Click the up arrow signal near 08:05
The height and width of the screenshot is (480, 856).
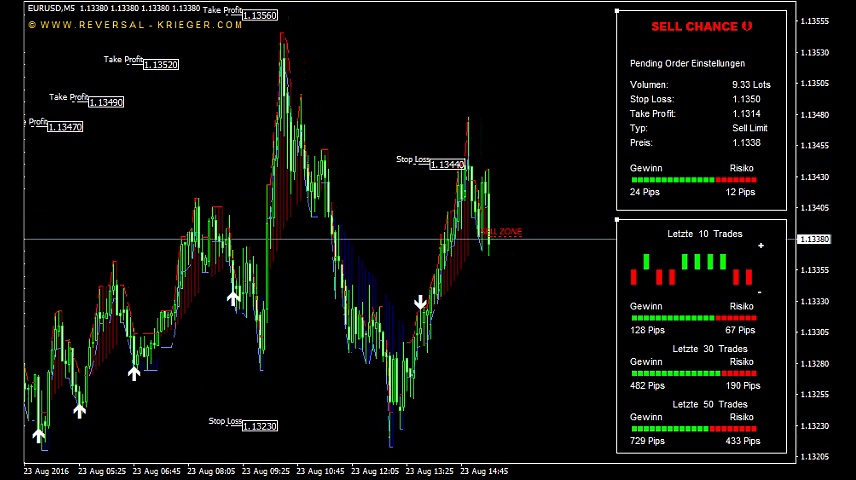pos(233,298)
